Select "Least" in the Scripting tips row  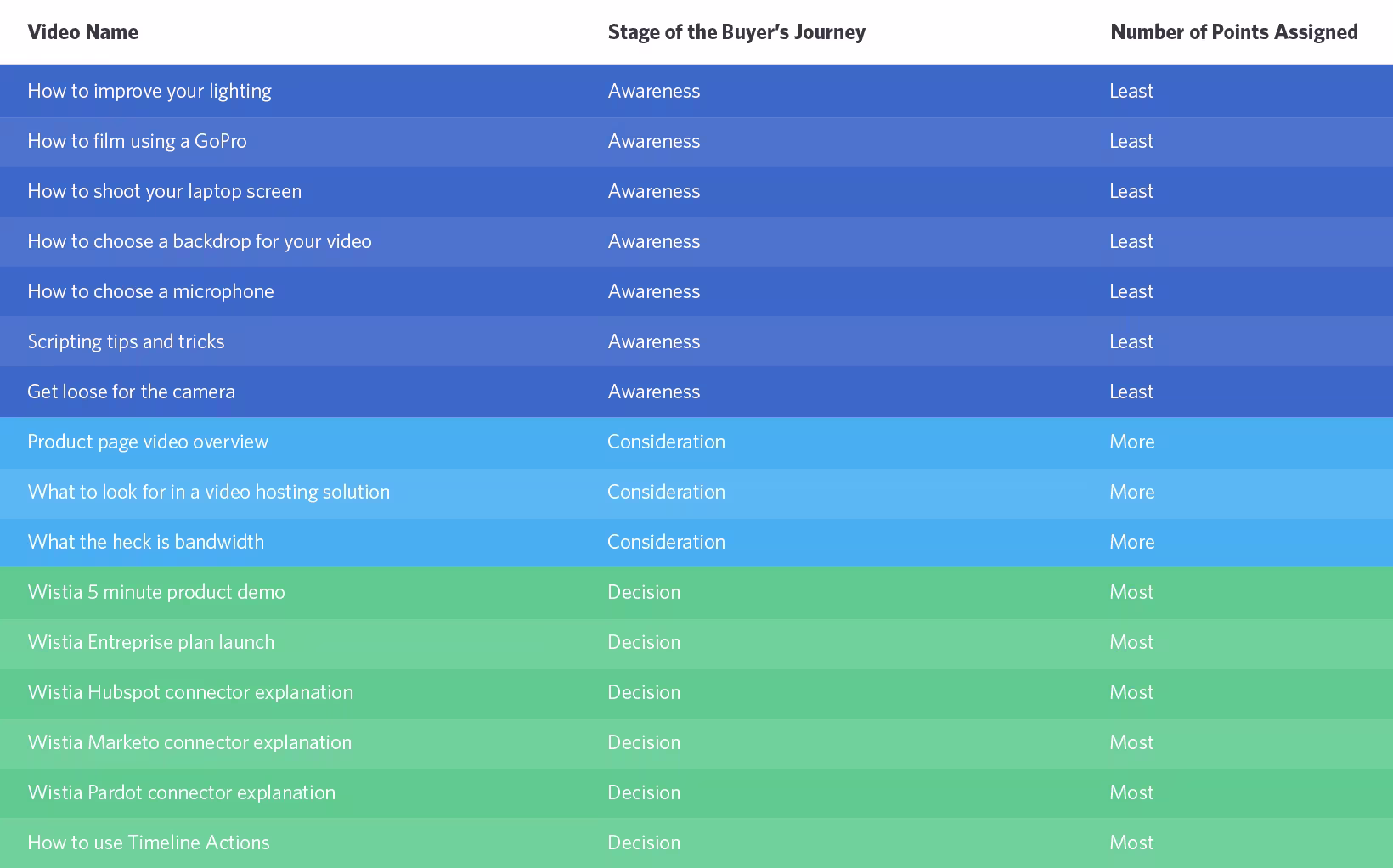point(1131,341)
